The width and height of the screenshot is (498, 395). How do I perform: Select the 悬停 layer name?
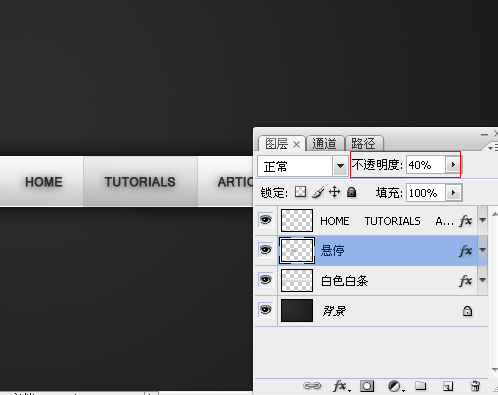(332, 251)
